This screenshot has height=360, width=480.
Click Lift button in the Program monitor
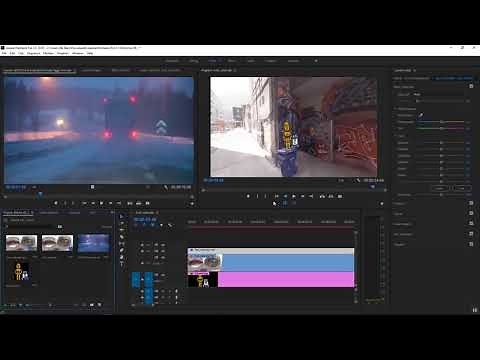click(322, 196)
